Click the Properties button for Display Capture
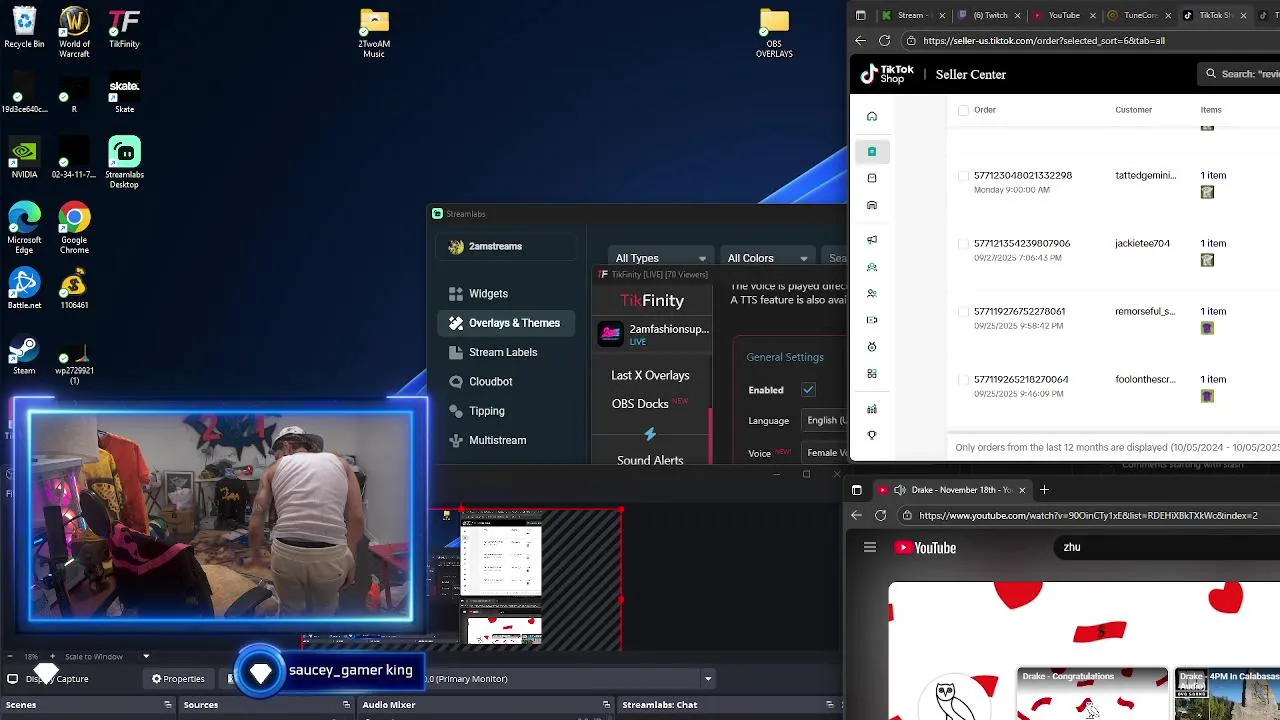Viewport: 1280px width, 720px height. [178, 679]
